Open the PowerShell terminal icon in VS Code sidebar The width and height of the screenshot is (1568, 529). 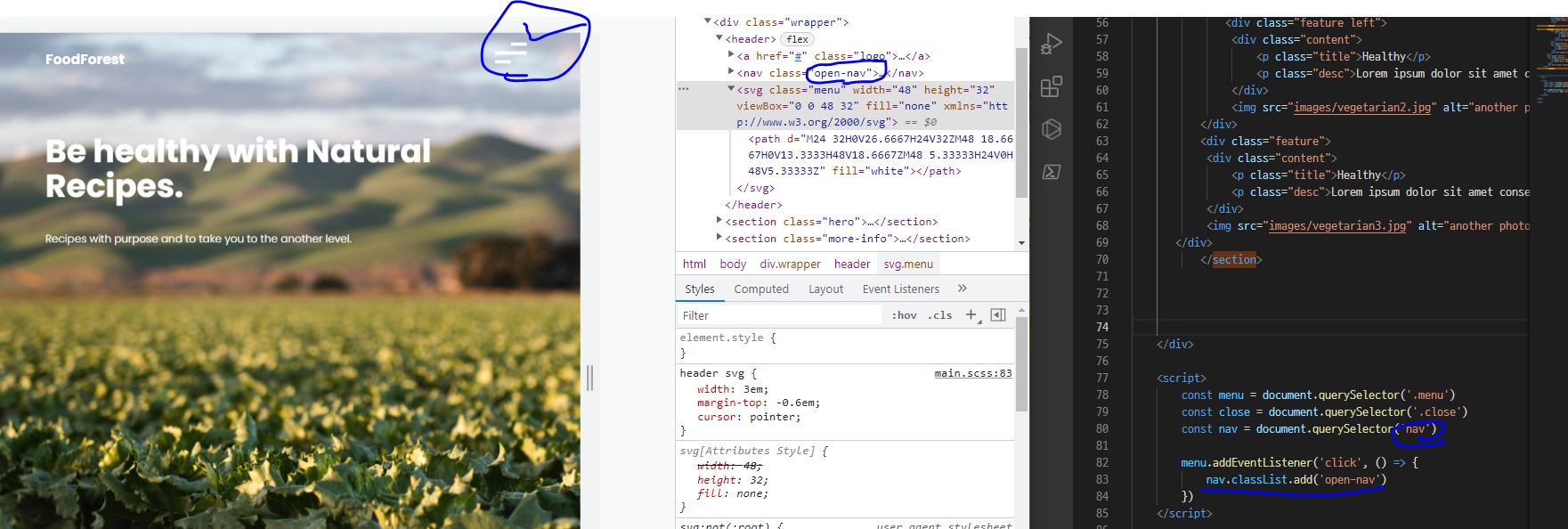(1052, 172)
